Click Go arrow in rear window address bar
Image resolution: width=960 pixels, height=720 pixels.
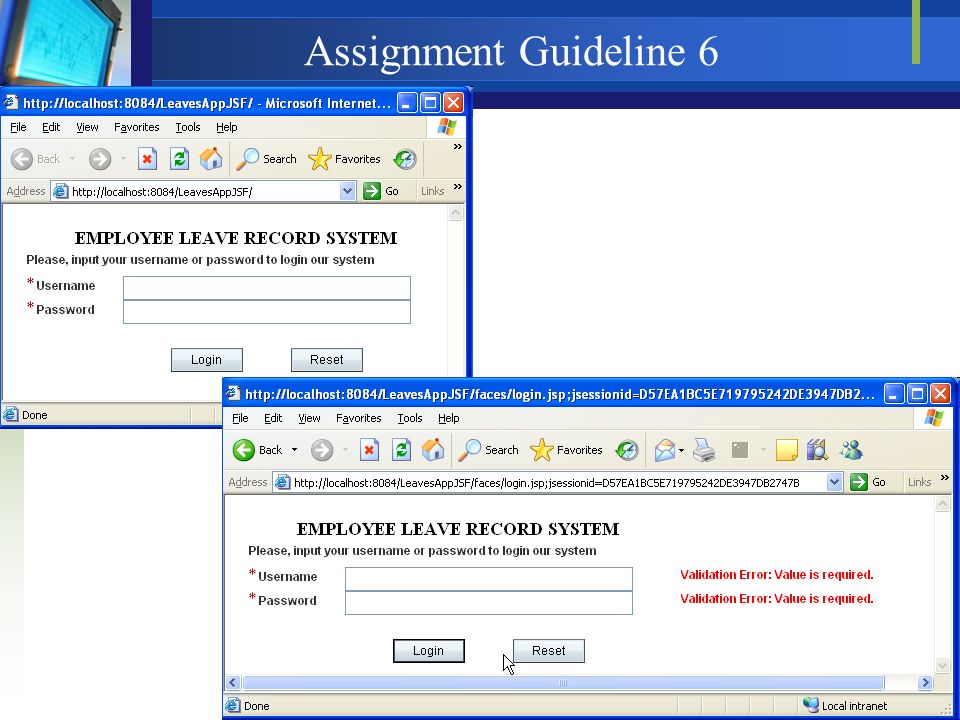coord(372,191)
